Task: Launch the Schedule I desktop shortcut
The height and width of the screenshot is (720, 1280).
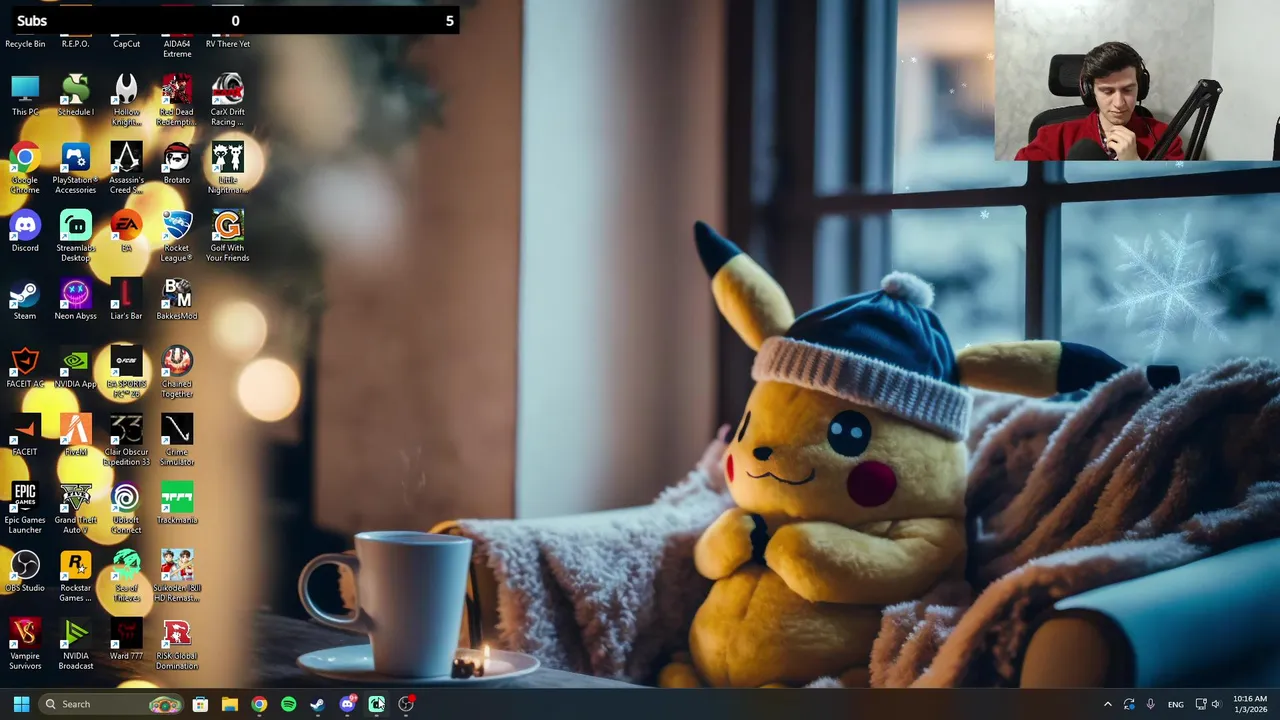Action: (x=75, y=95)
